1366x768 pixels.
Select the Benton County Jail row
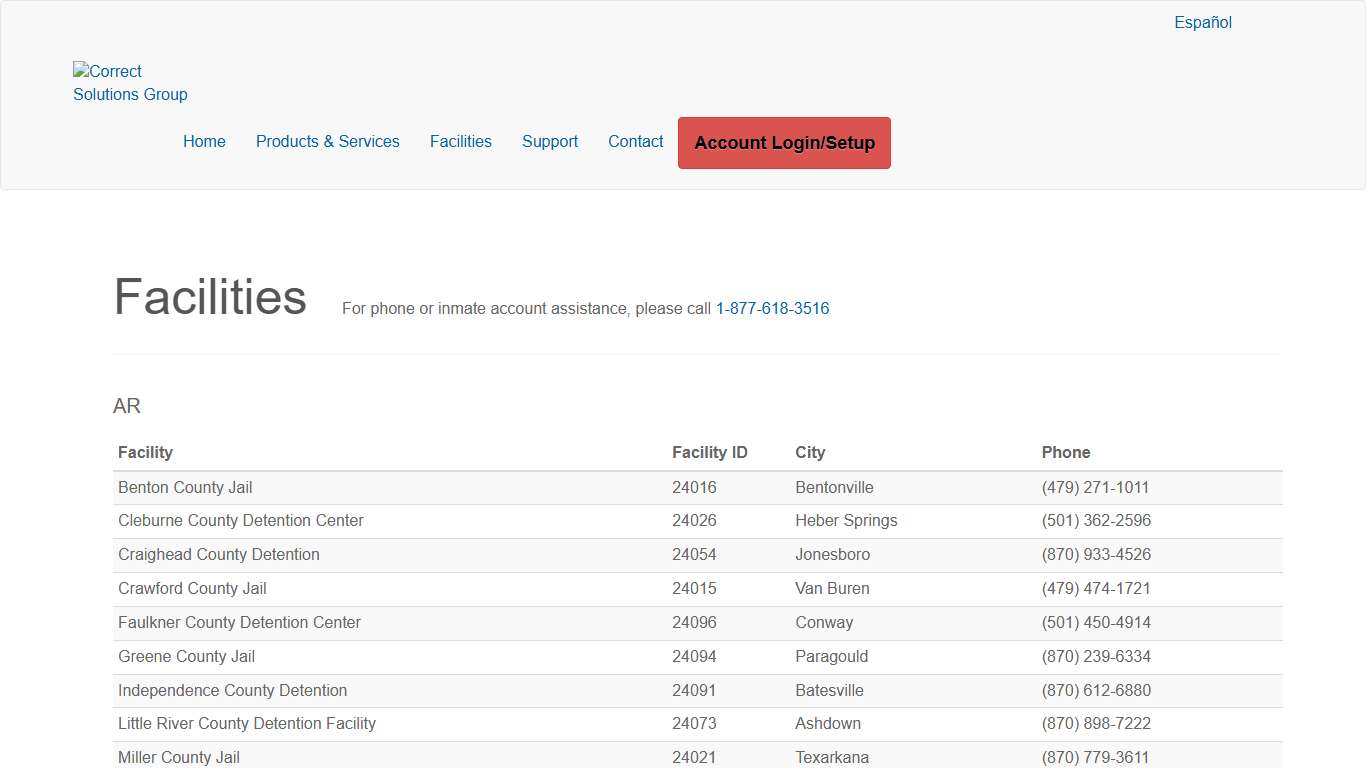click(x=185, y=487)
